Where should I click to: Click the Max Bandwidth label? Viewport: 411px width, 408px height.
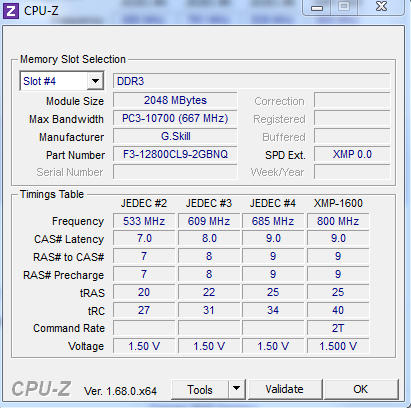pos(66,119)
